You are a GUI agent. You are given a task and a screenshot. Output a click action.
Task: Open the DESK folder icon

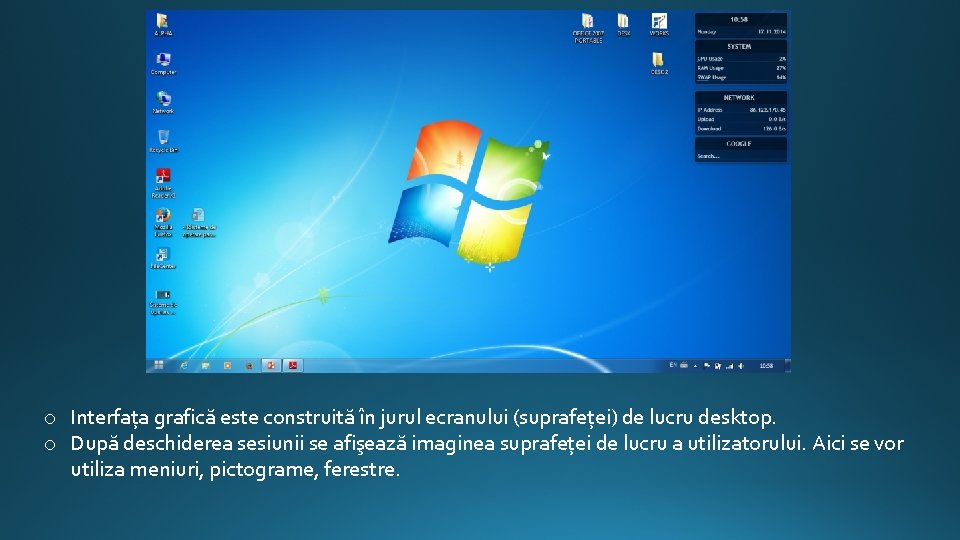(x=623, y=24)
